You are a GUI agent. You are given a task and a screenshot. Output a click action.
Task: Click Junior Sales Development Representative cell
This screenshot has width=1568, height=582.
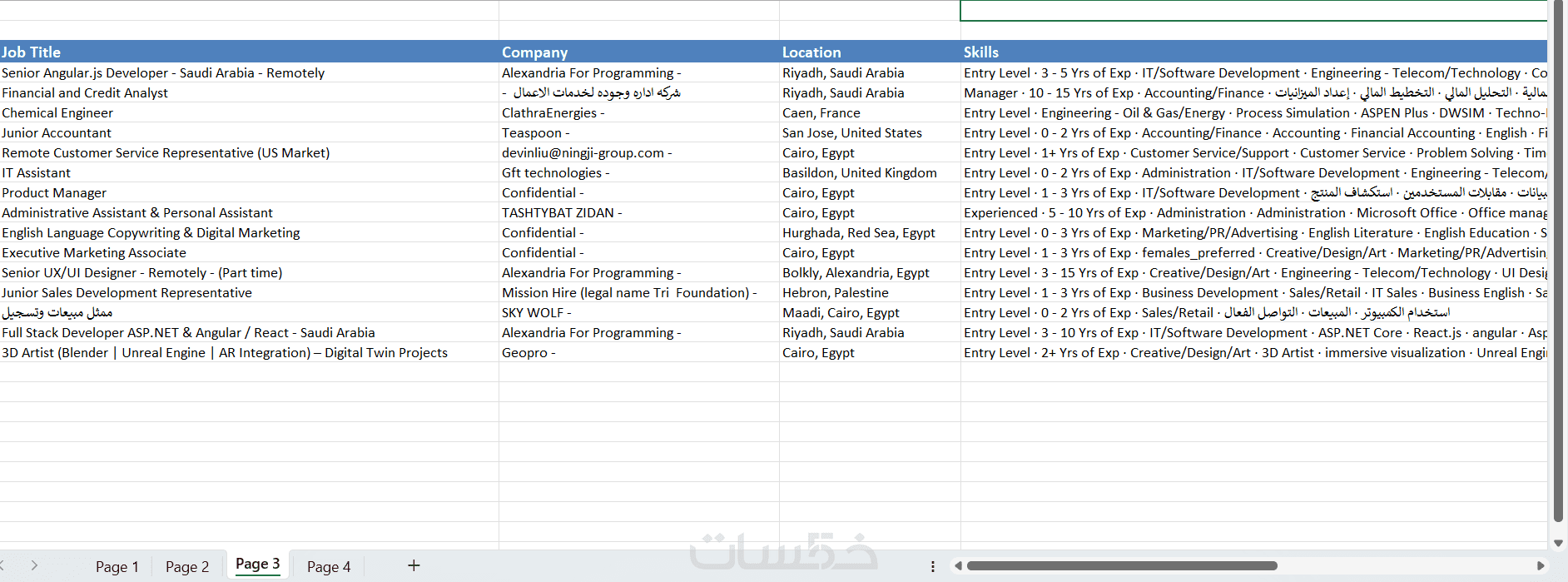[x=249, y=292]
